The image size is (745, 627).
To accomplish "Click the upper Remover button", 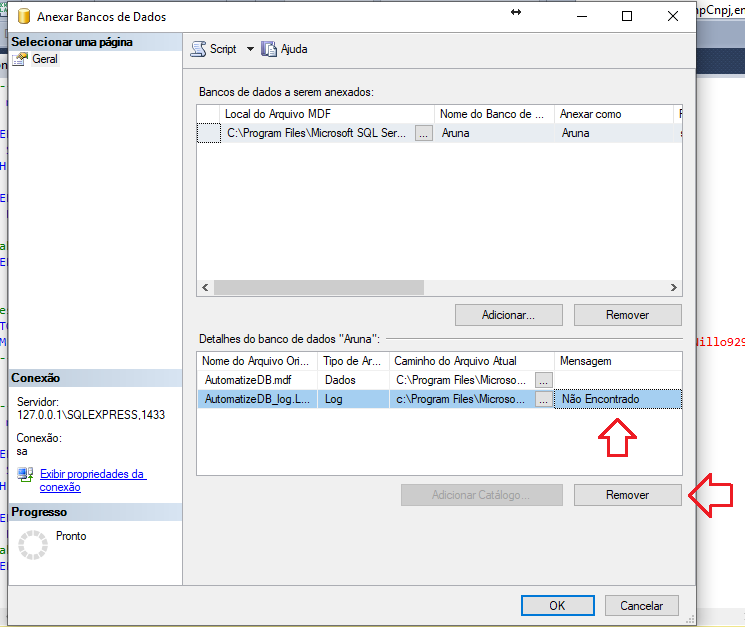I will click(628, 315).
